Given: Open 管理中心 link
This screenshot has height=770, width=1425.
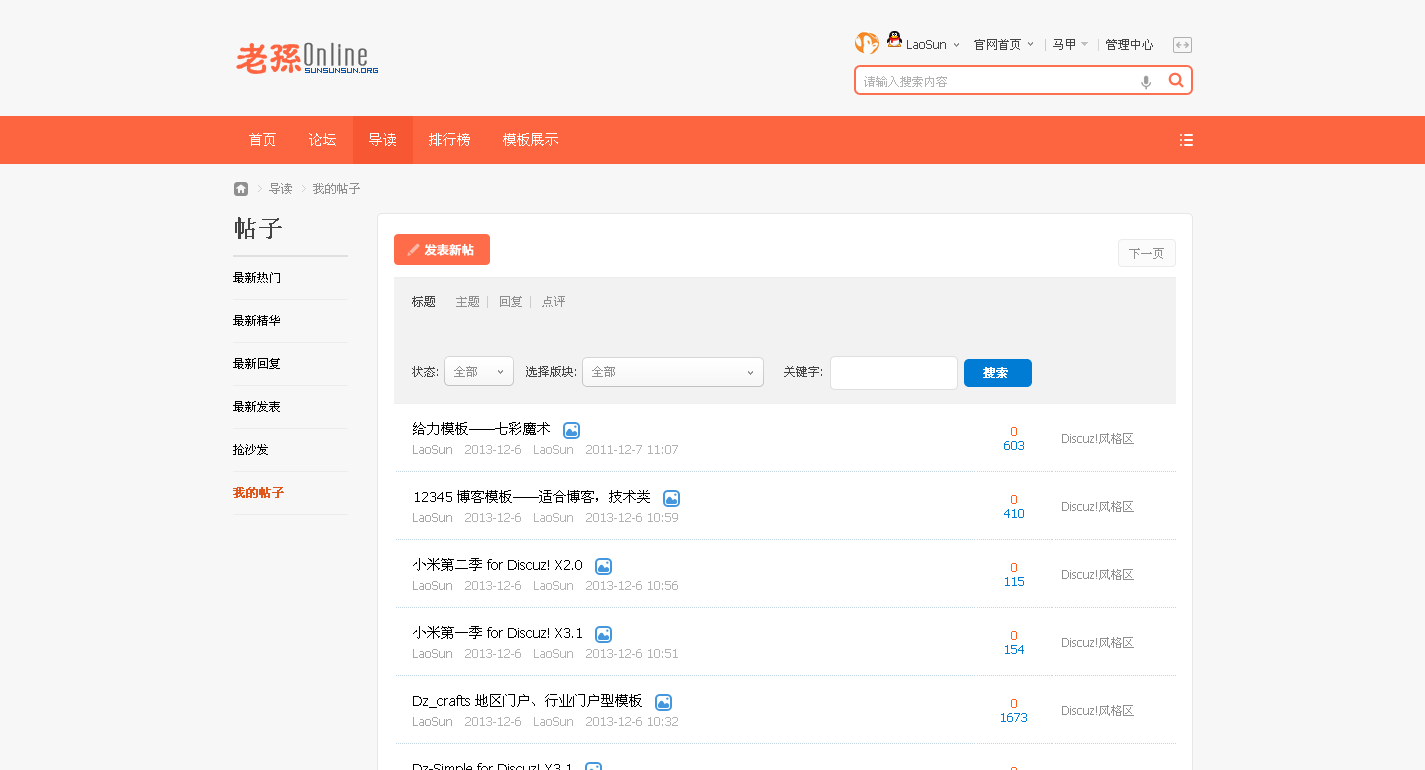Looking at the screenshot, I should point(1129,45).
